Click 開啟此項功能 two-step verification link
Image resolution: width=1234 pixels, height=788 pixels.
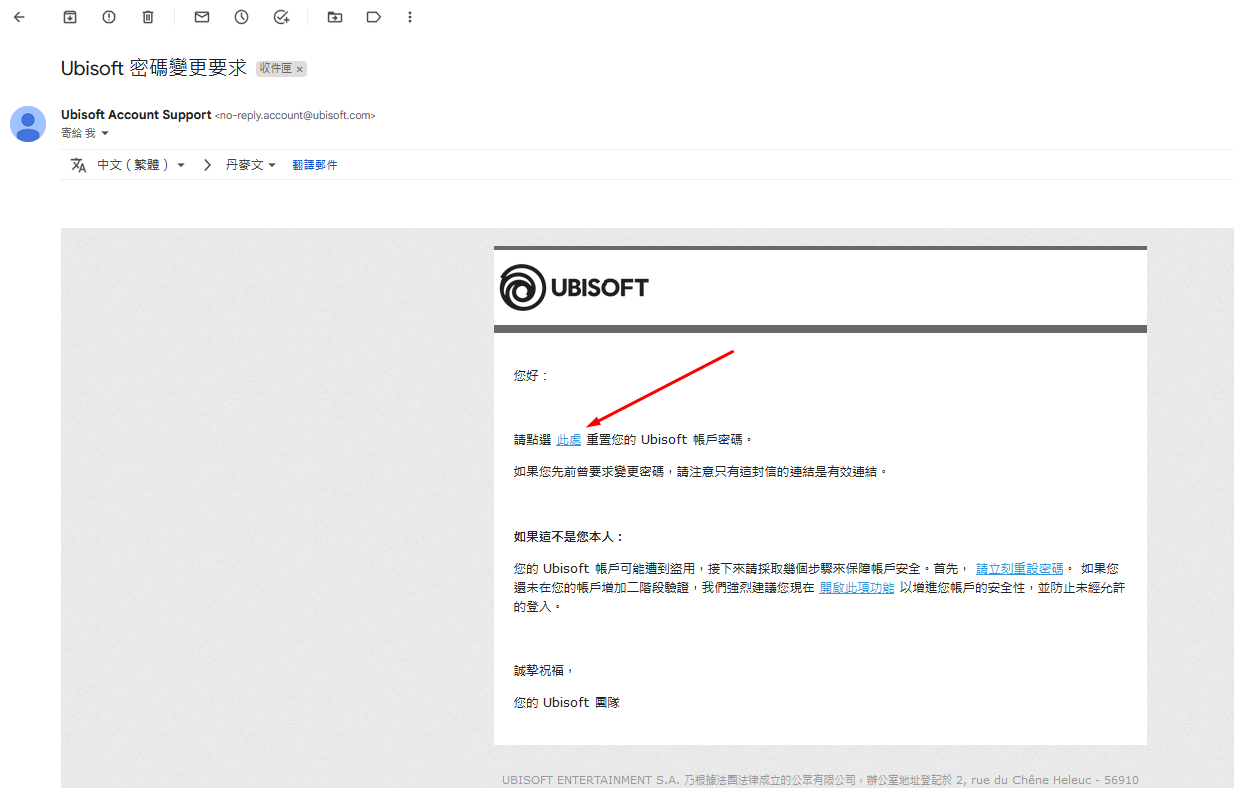click(857, 588)
